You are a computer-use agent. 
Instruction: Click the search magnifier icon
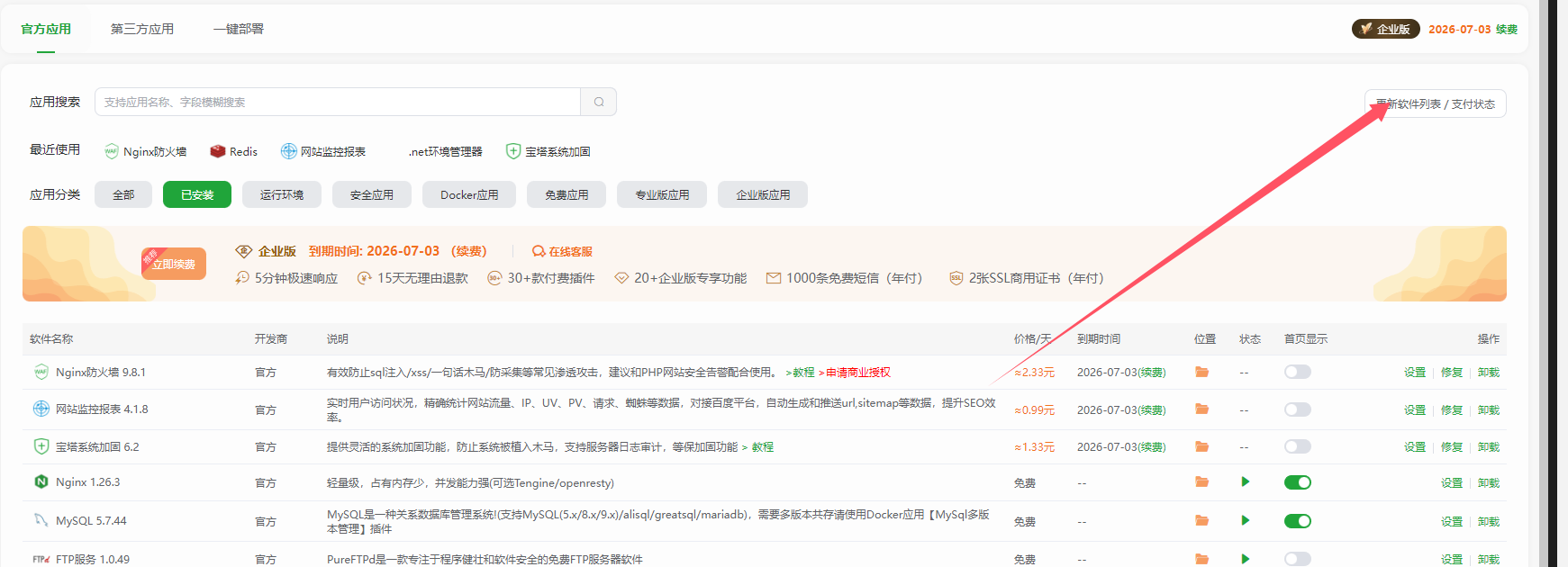(599, 102)
